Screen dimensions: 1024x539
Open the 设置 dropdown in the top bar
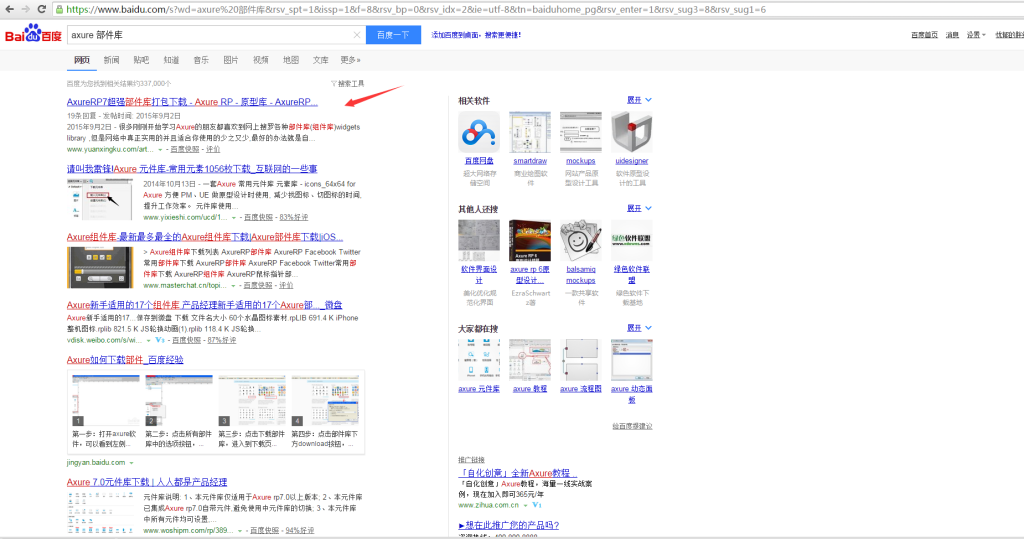tap(976, 35)
